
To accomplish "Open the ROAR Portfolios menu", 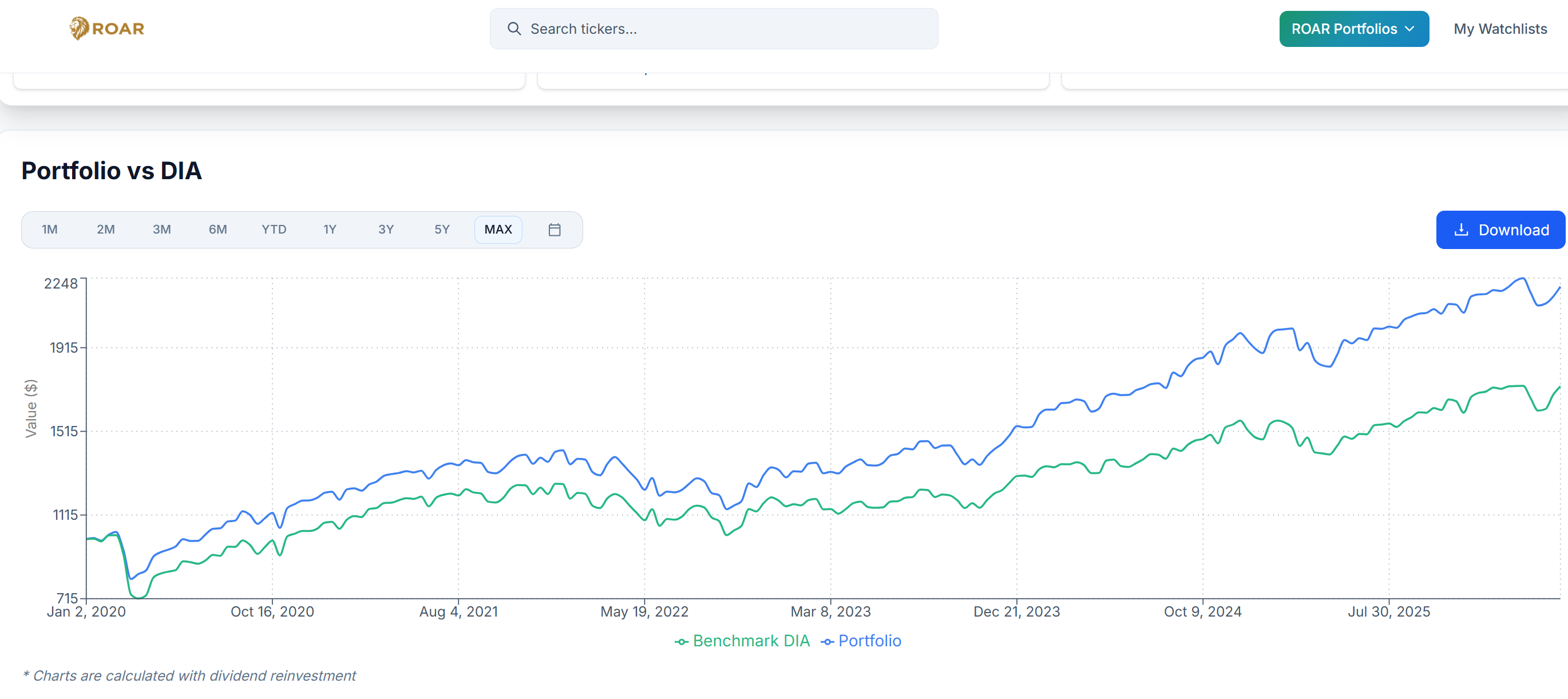I will [1344, 29].
